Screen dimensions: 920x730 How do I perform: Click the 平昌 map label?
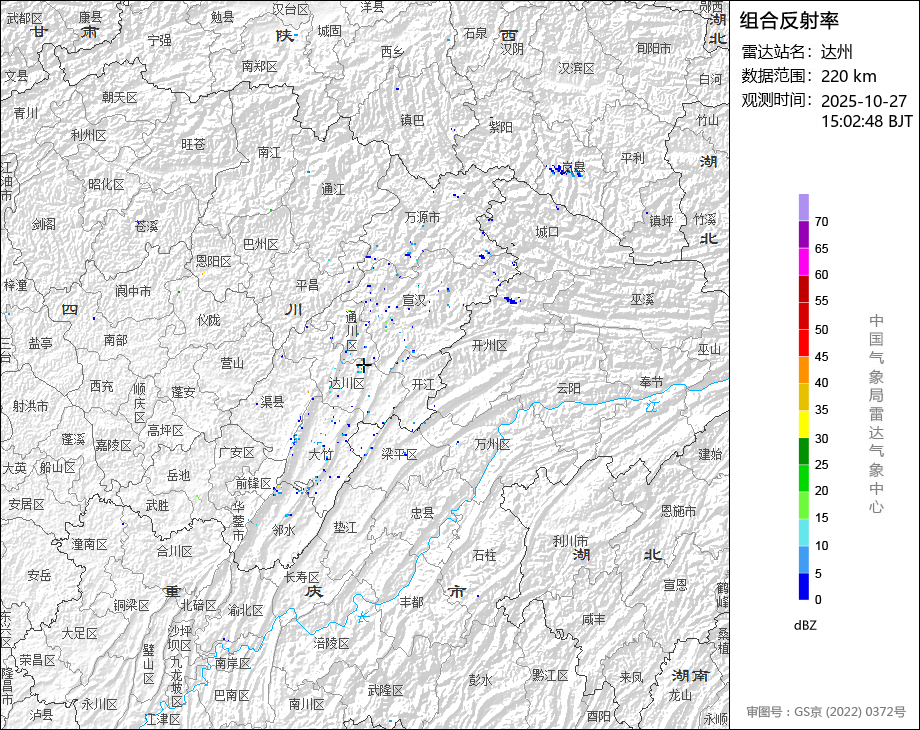(307, 285)
